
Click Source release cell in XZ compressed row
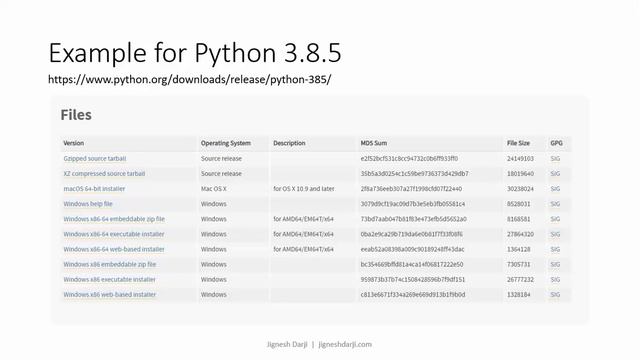pos(221,173)
